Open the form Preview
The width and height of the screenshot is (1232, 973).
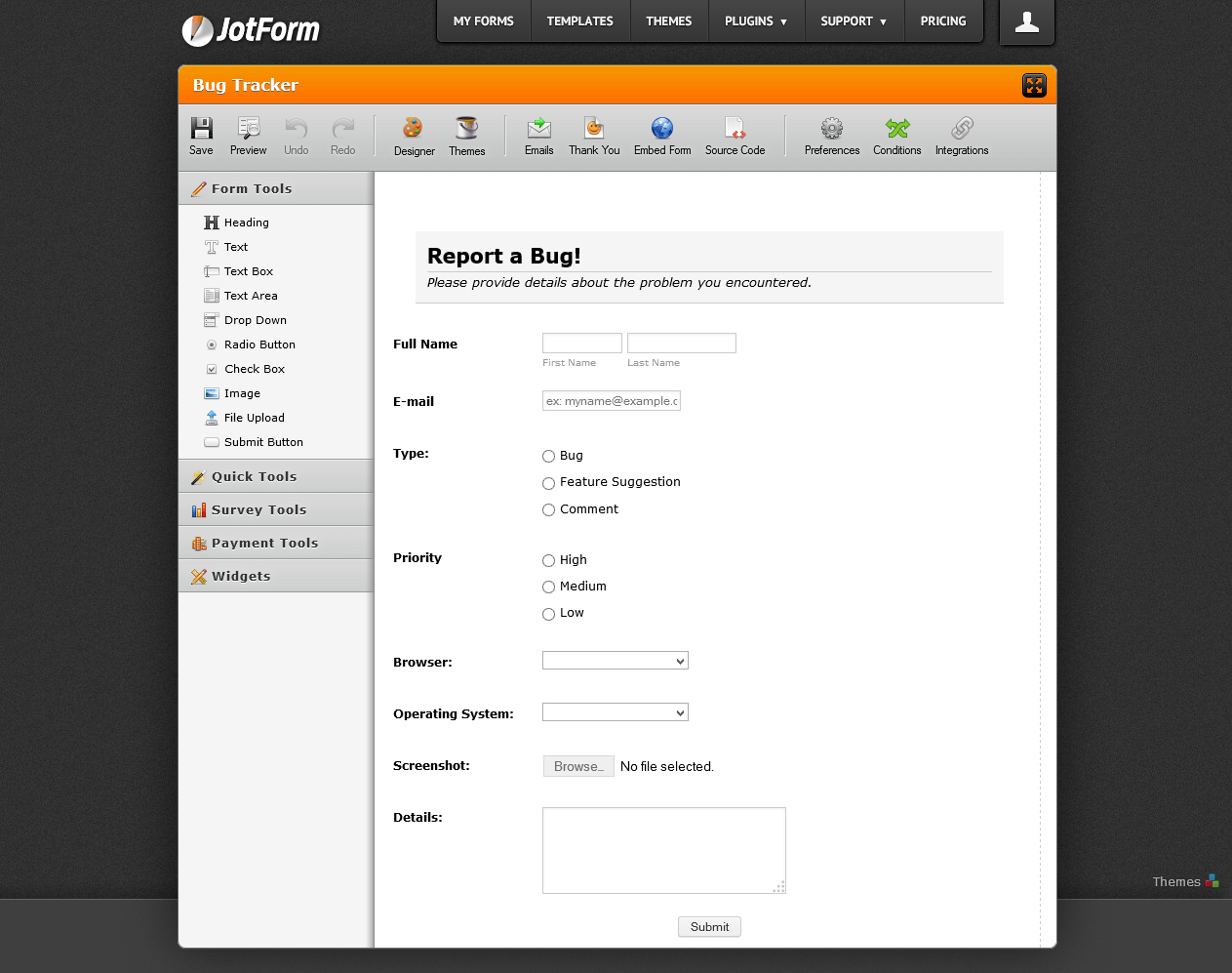pyautogui.click(x=248, y=129)
